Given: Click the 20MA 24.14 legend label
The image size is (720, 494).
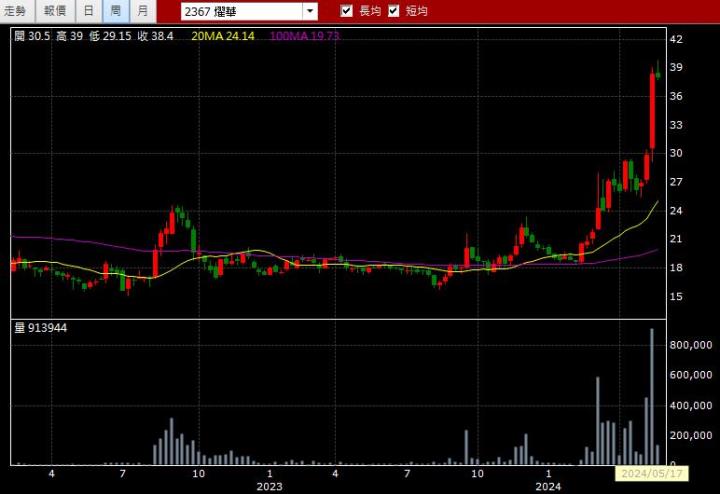Looking at the screenshot, I should tap(222, 36).
